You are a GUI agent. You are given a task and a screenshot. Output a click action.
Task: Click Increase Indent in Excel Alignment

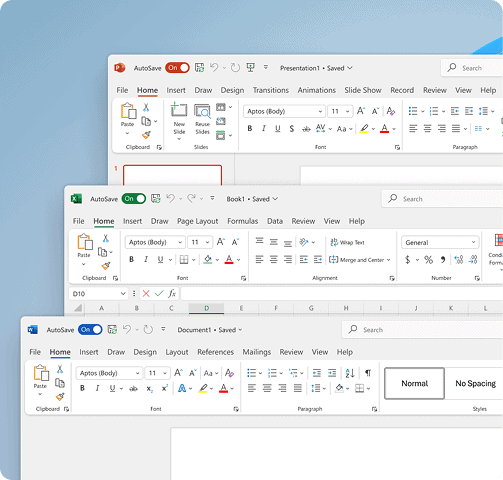tap(318, 259)
